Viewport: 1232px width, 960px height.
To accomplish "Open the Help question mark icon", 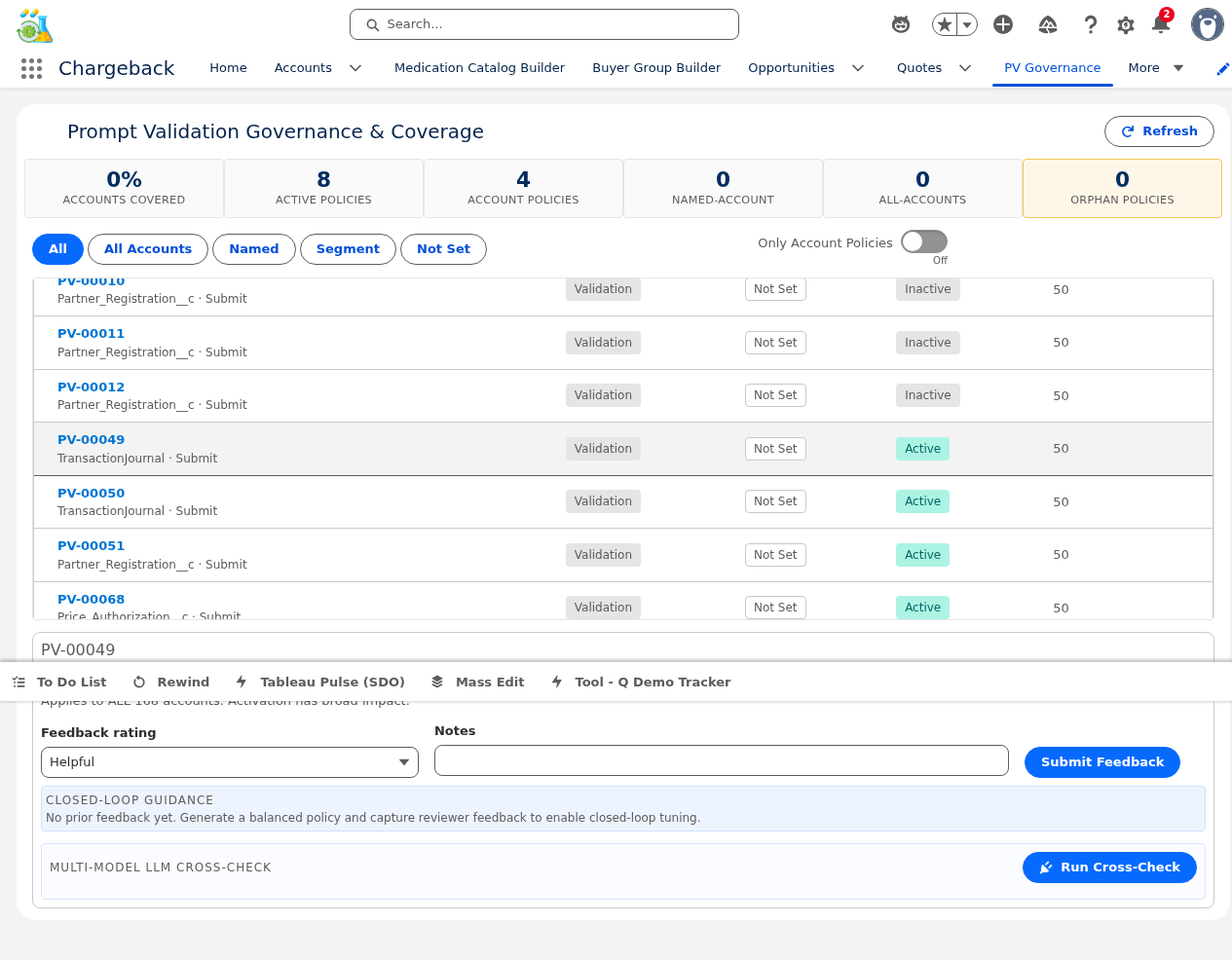I will click(1091, 24).
